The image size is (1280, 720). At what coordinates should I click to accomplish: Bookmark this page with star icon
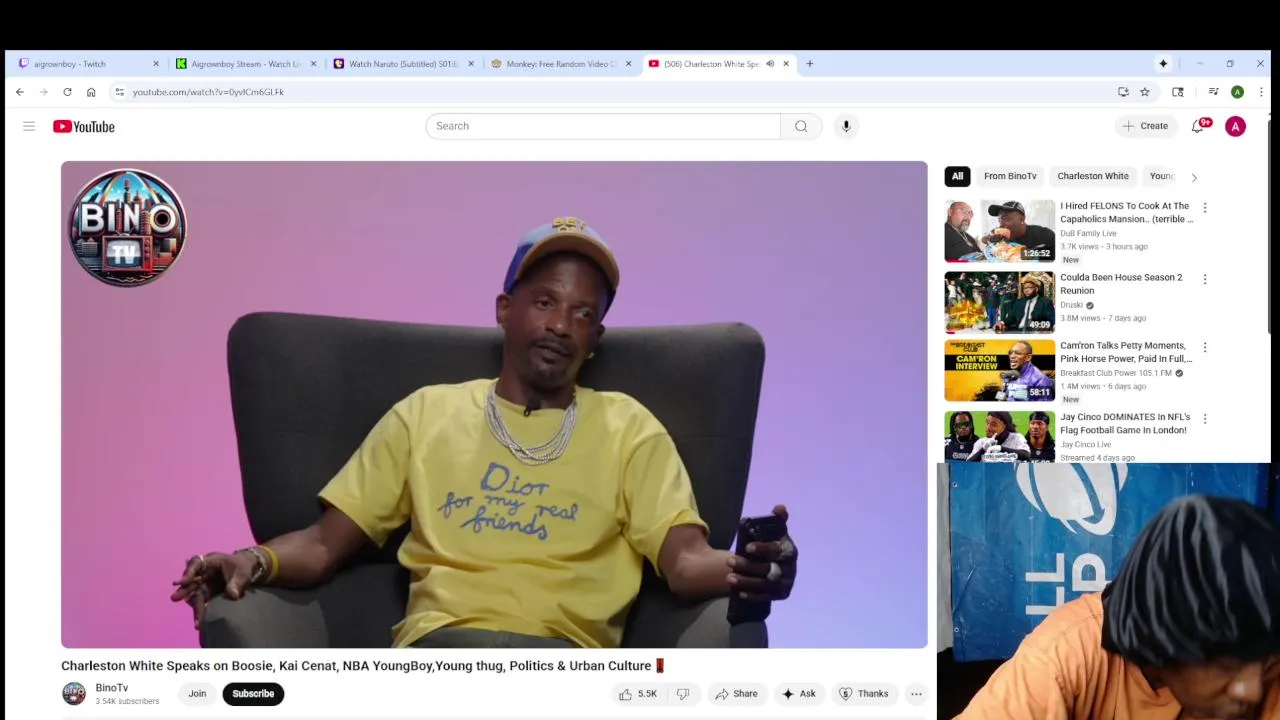tap(1145, 92)
